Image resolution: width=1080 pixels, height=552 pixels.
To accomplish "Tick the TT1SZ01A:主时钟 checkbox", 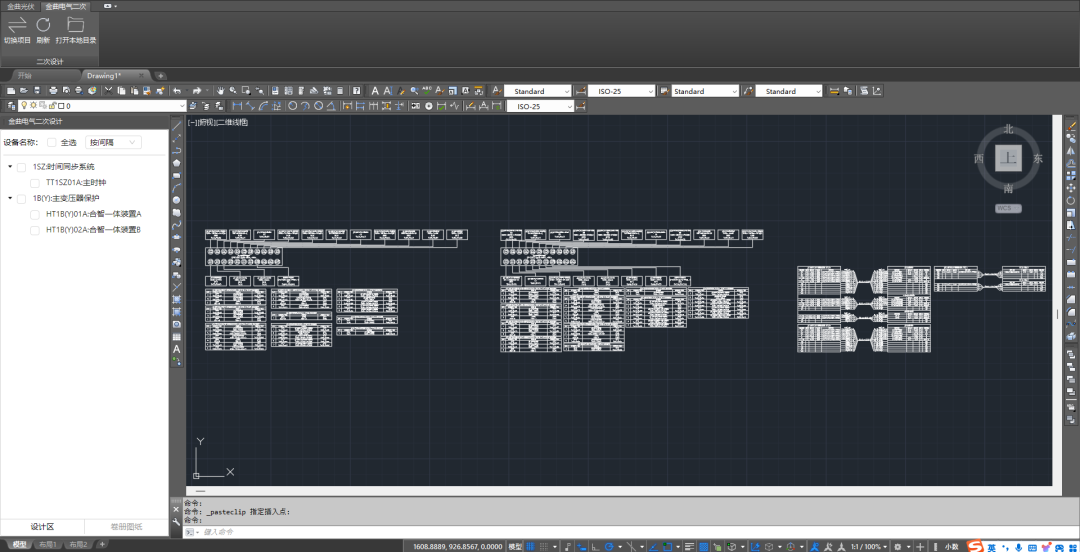I will [35, 183].
